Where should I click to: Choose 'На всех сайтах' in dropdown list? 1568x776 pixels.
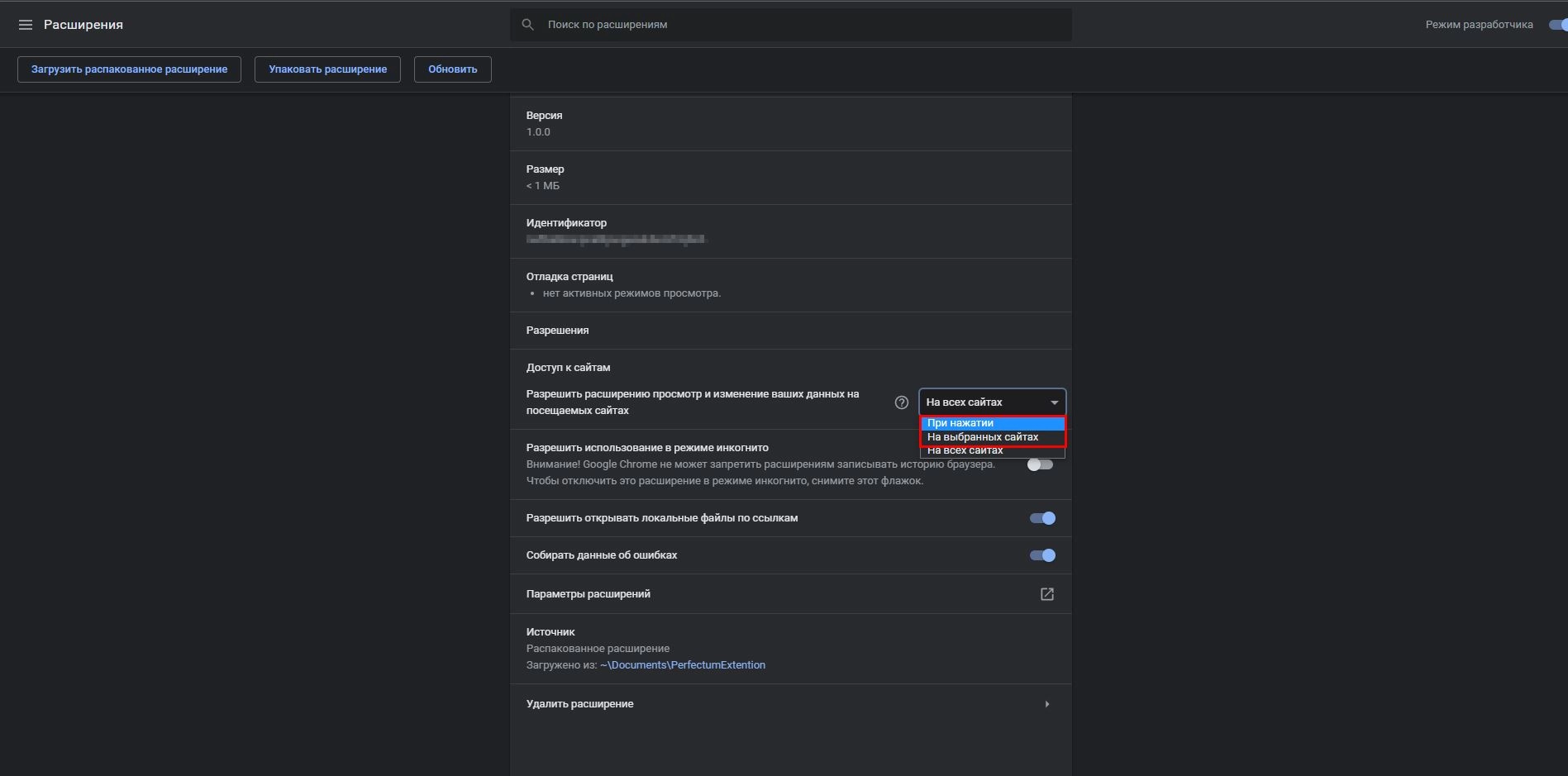(x=992, y=450)
